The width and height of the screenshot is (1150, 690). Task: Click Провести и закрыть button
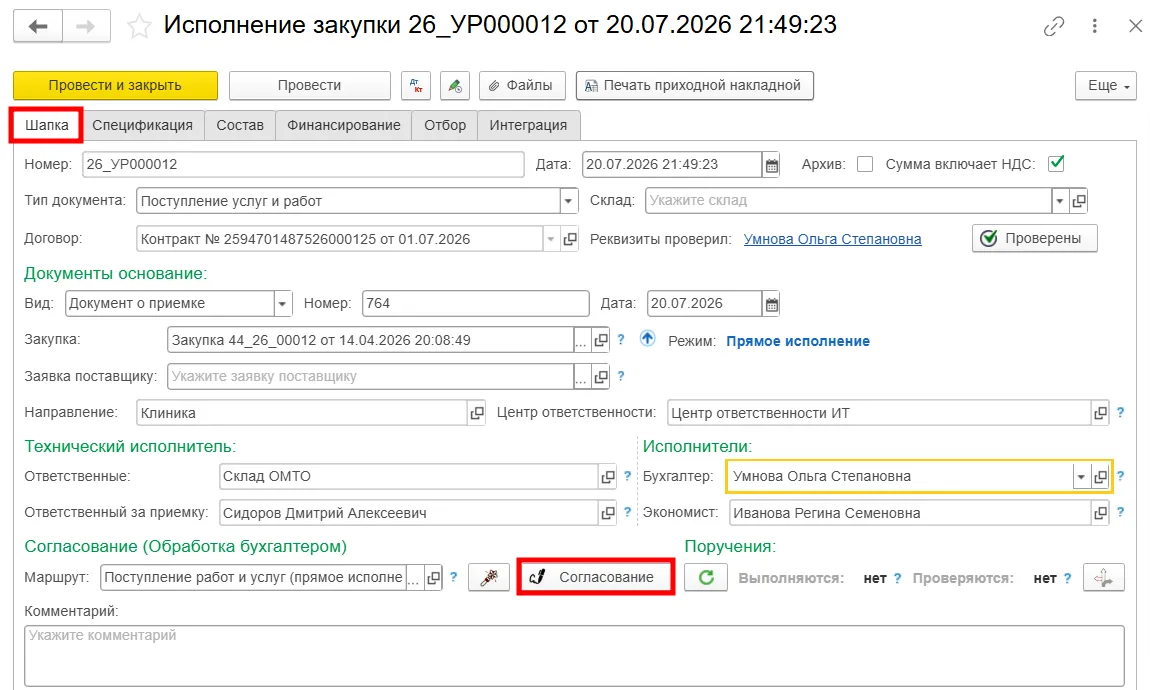click(x=115, y=86)
